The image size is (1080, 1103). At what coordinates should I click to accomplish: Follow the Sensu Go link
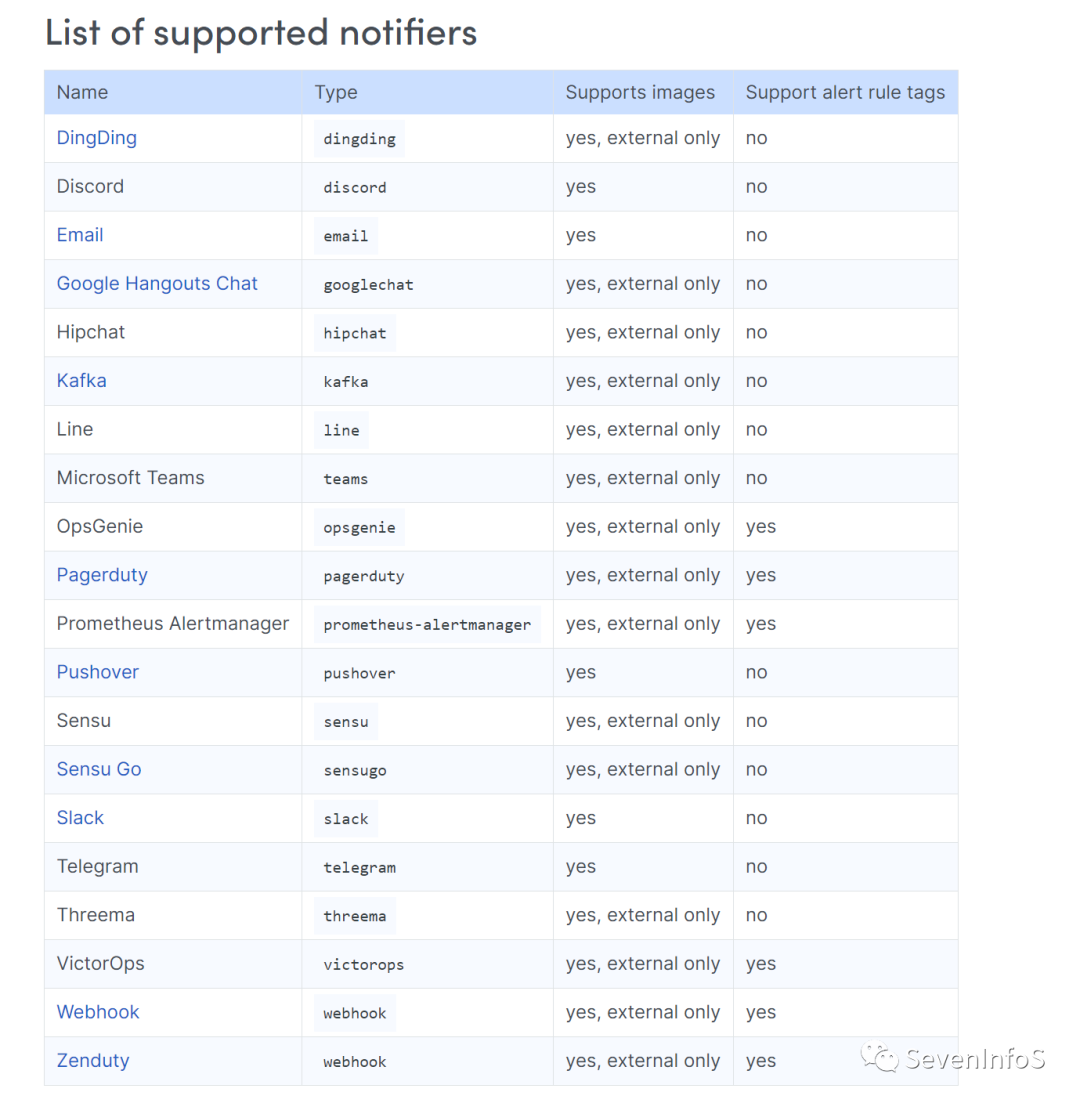99,769
